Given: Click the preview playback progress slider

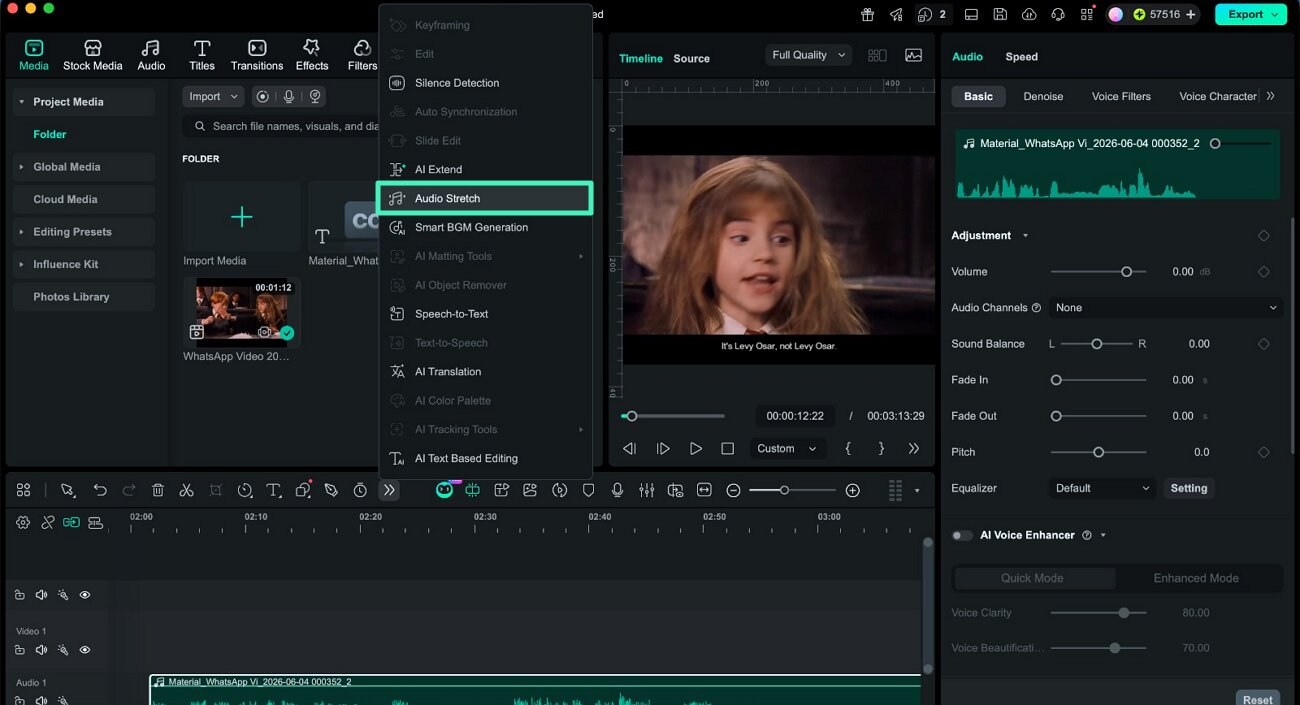Looking at the screenshot, I should (x=673, y=416).
